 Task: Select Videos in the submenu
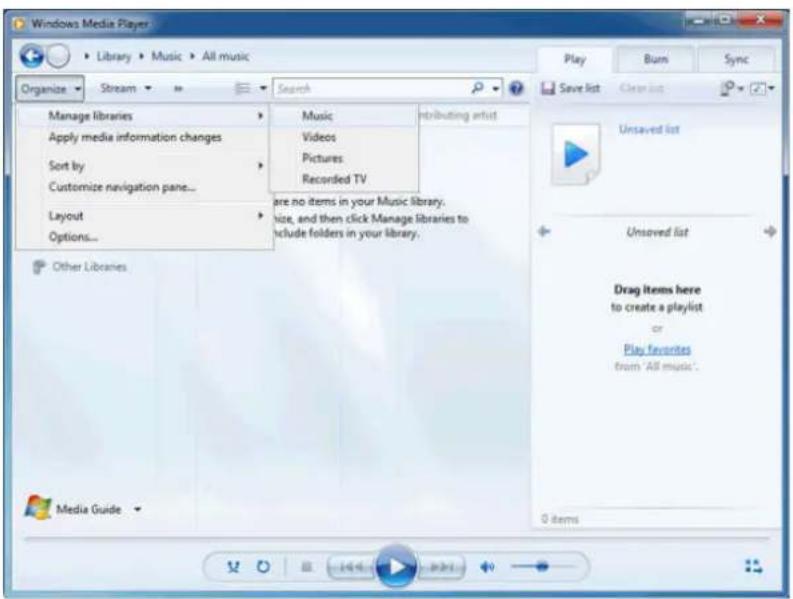344,137
